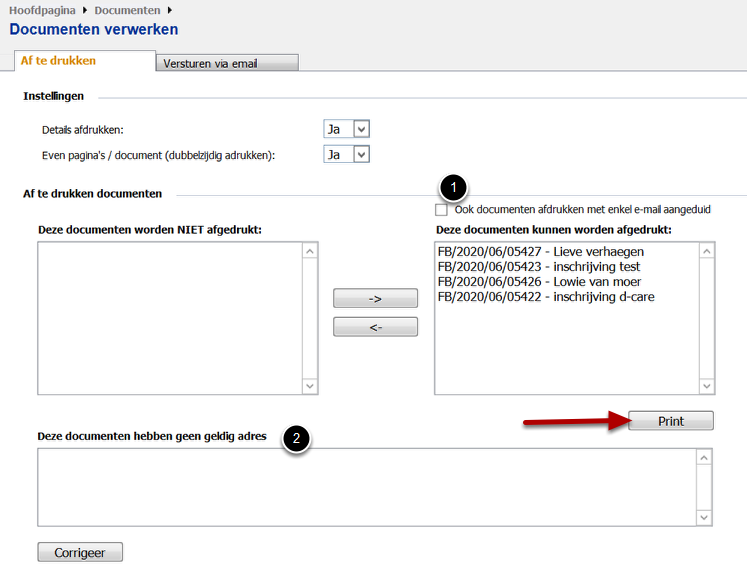The height and width of the screenshot is (585, 747).
Task: Open the Details afdrukken dropdown
Action: pyautogui.click(x=347, y=129)
